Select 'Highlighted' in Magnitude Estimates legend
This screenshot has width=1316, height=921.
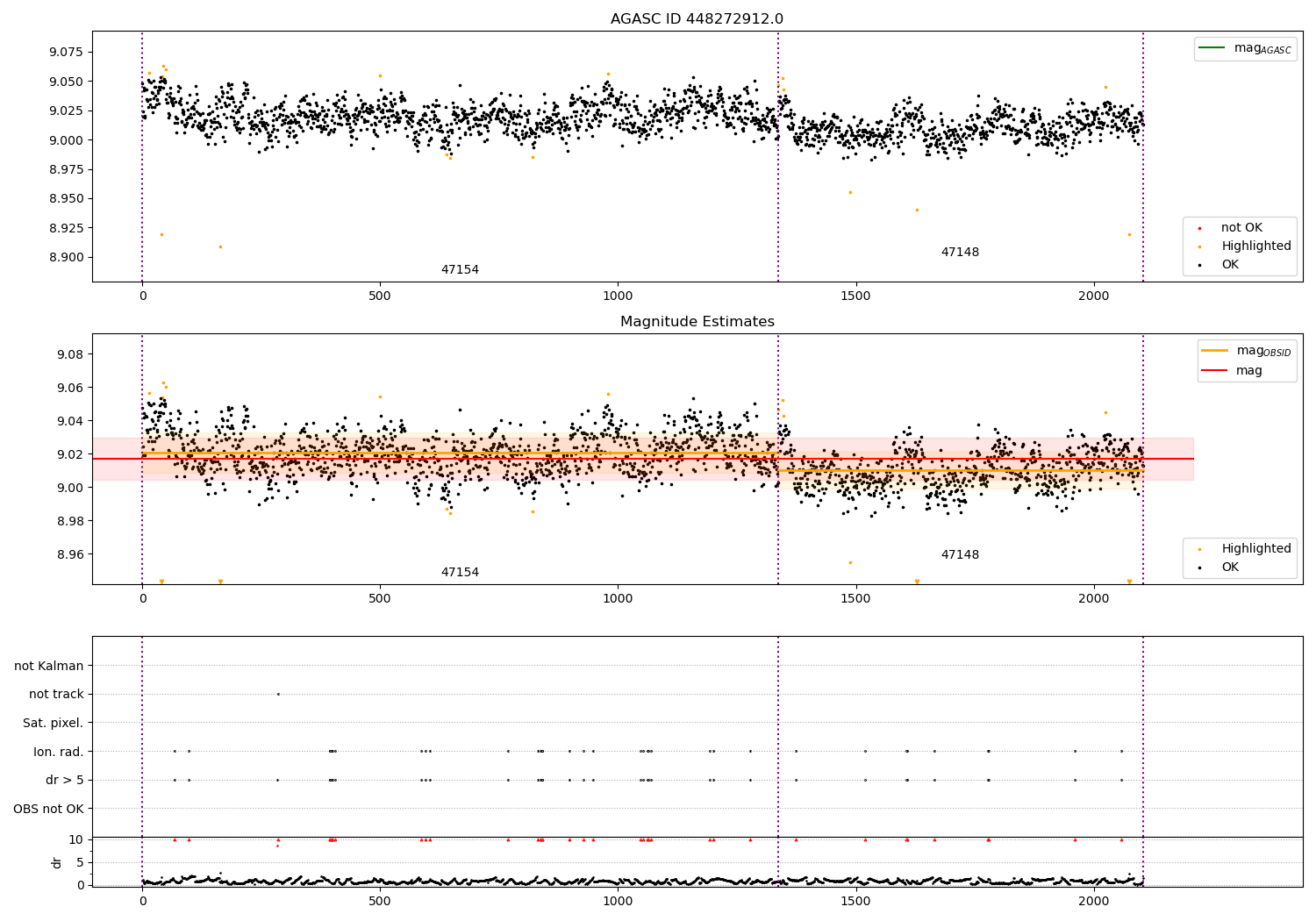point(1255,549)
